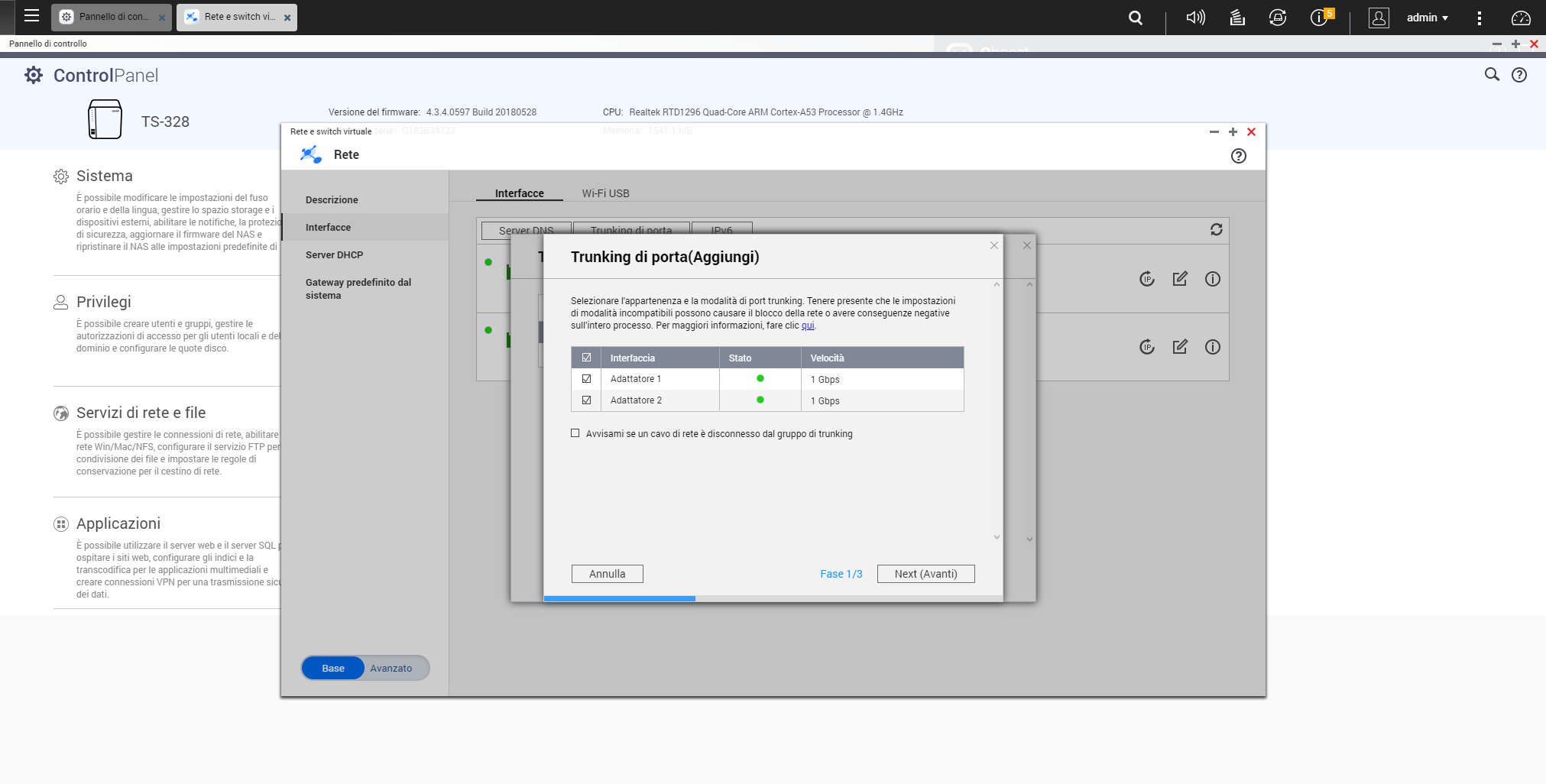
Task: Switch to Avanzato mode toggle
Action: (x=391, y=669)
